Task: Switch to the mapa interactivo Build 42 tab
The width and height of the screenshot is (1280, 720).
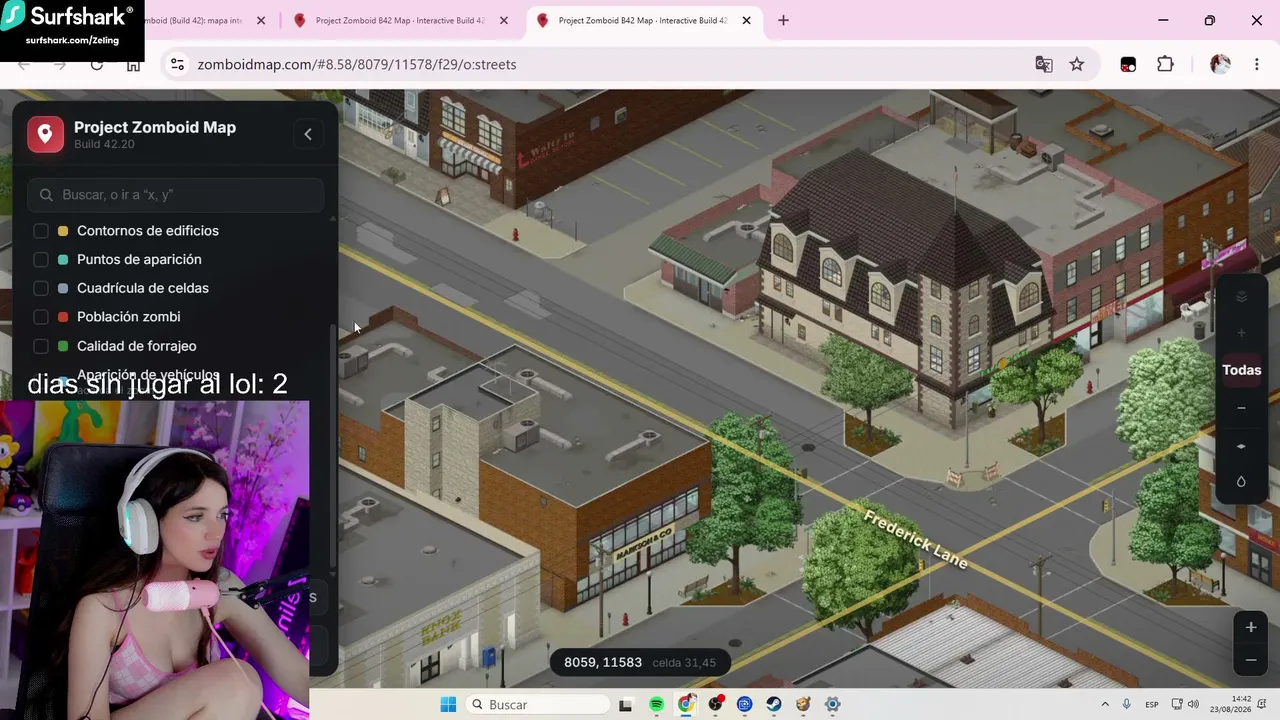Action: 201,20
